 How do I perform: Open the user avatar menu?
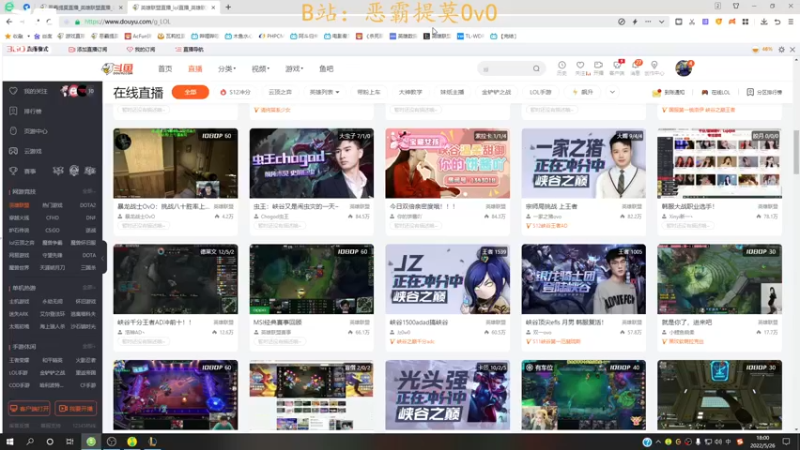click(x=683, y=68)
